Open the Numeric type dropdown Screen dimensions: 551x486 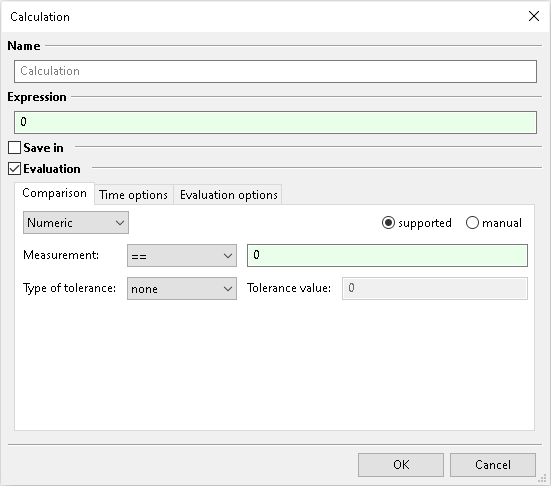click(x=76, y=222)
